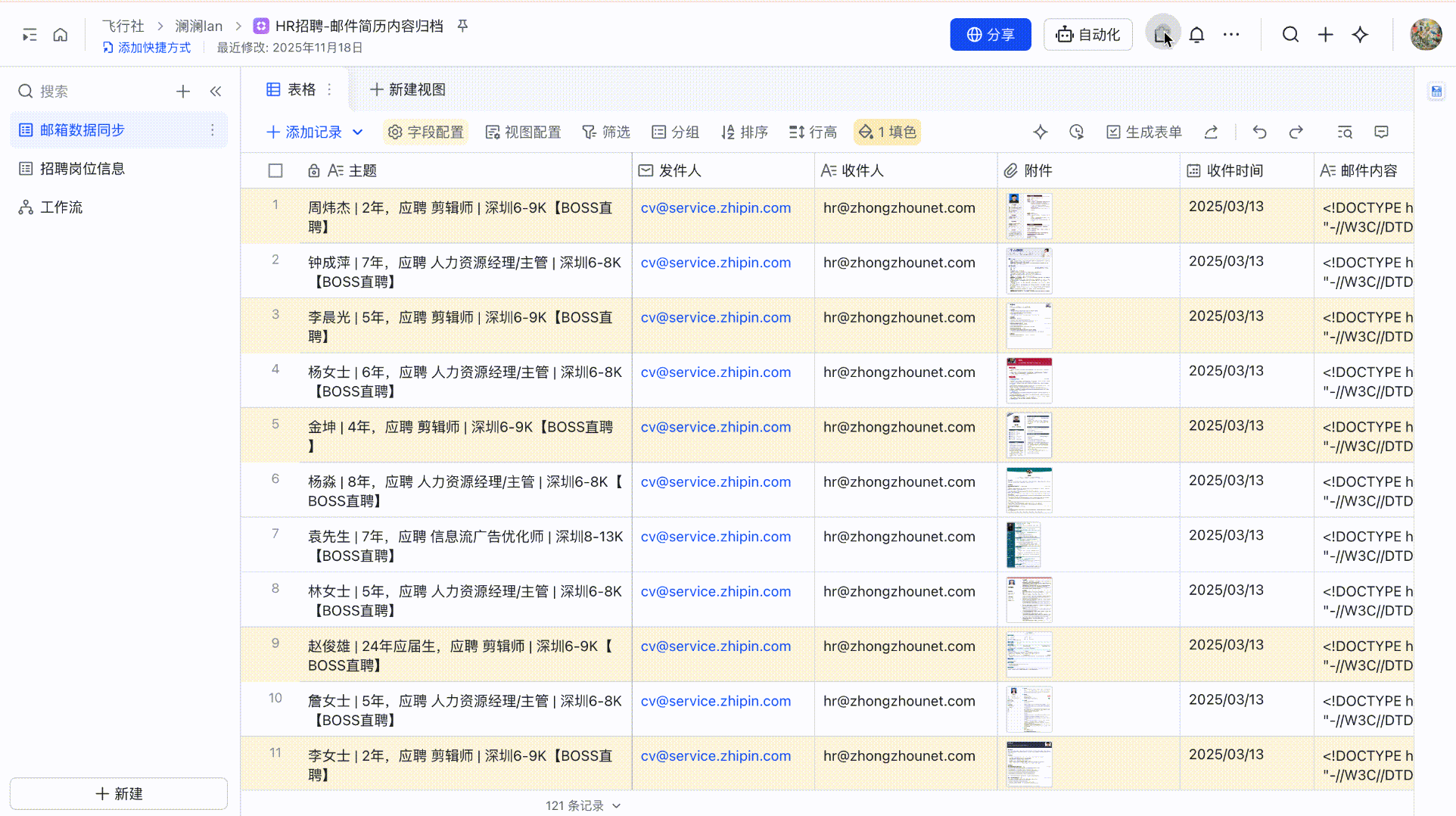The height and width of the screenshot is (816, 1456).
Task: Open attachment thumbnail for 周炜杰 row
Action: coord(1029,216)
